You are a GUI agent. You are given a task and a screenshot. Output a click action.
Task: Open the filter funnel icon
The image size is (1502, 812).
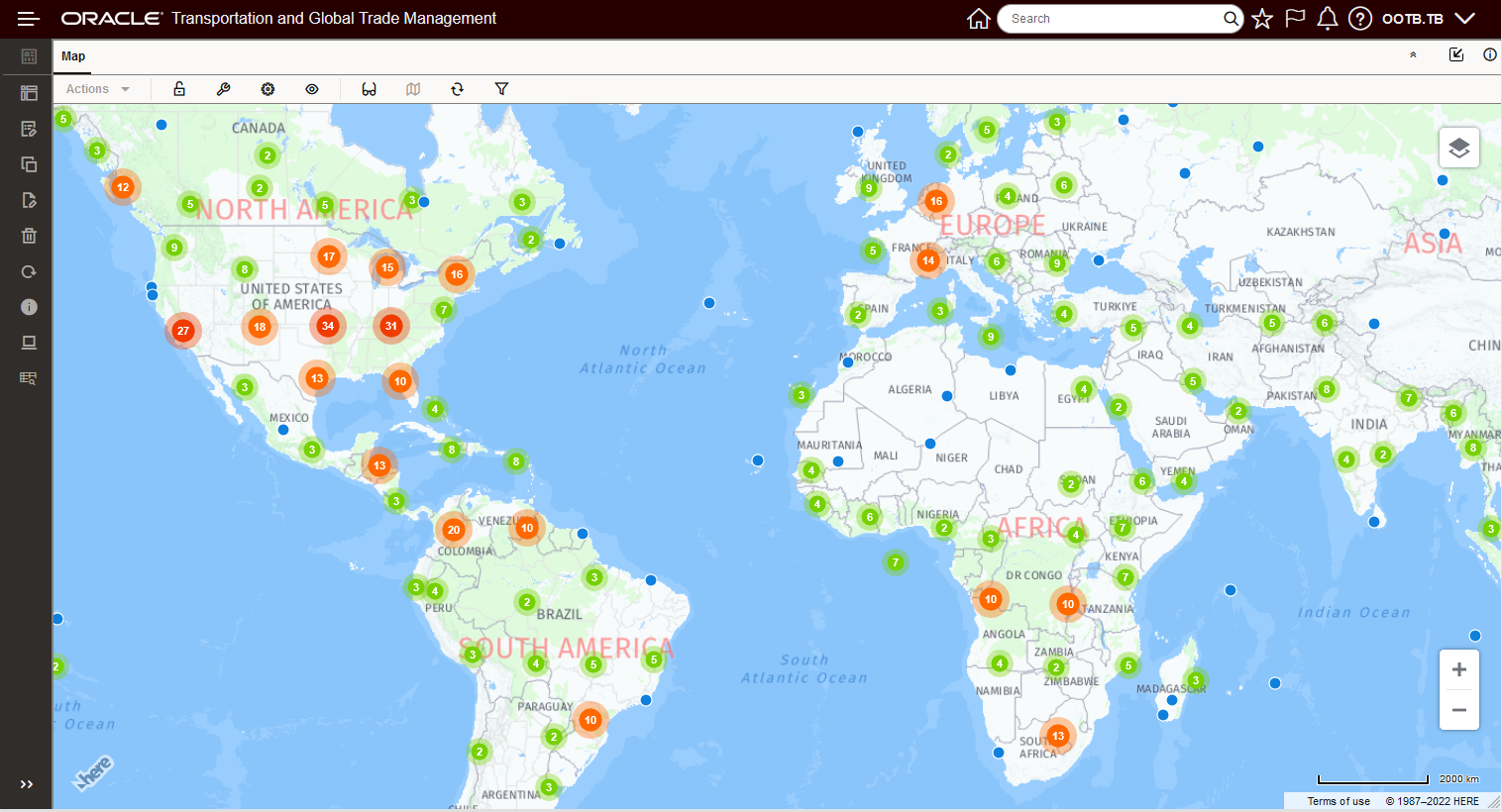coord(502,89)
